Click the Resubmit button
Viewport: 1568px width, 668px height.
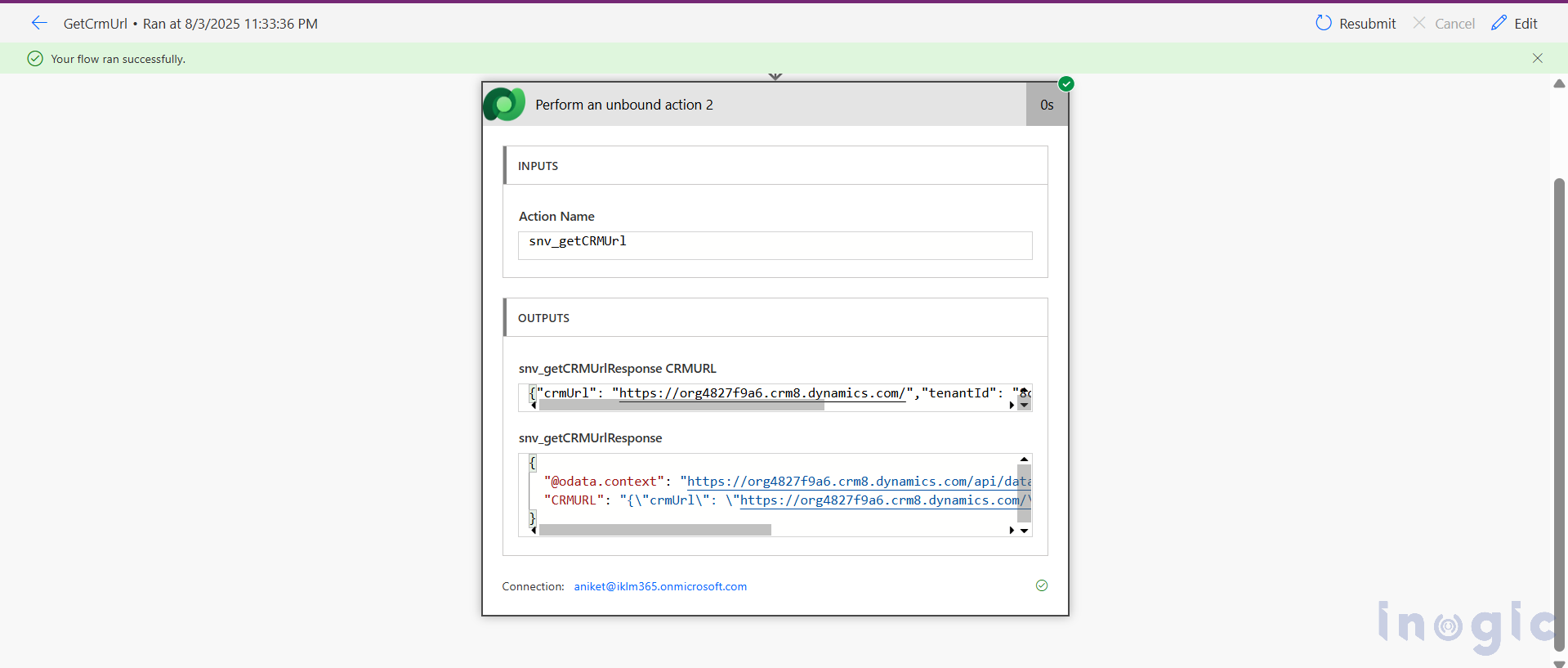coord(1356,24)
